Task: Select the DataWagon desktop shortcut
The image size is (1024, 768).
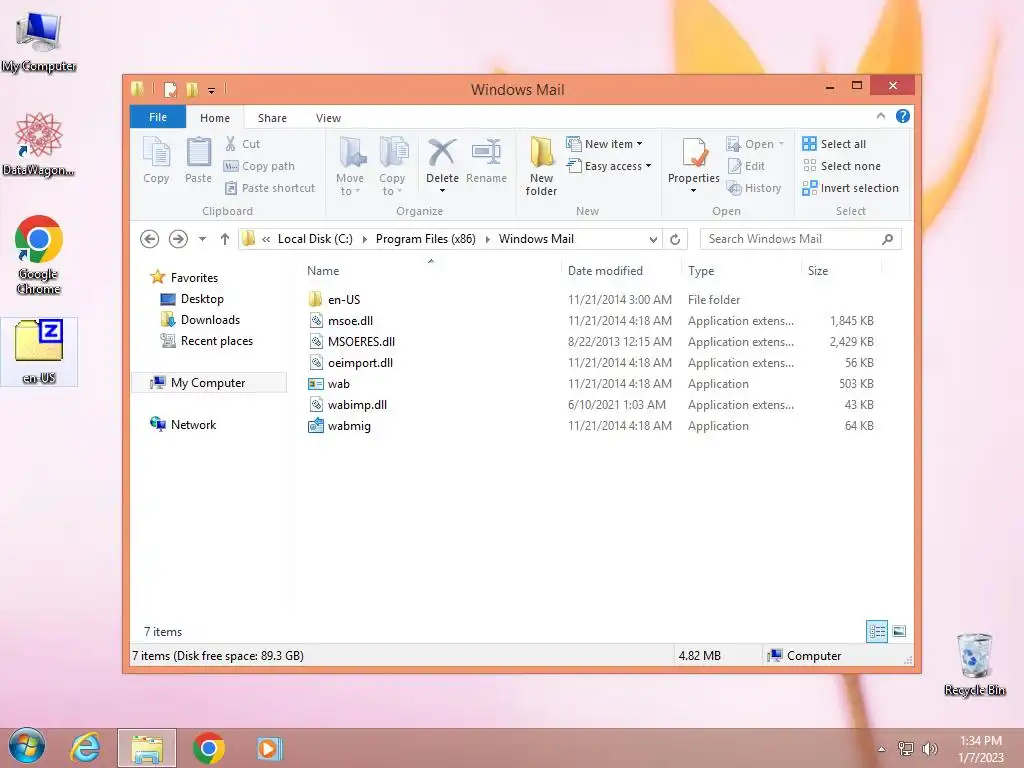Action: pos(39,144)
